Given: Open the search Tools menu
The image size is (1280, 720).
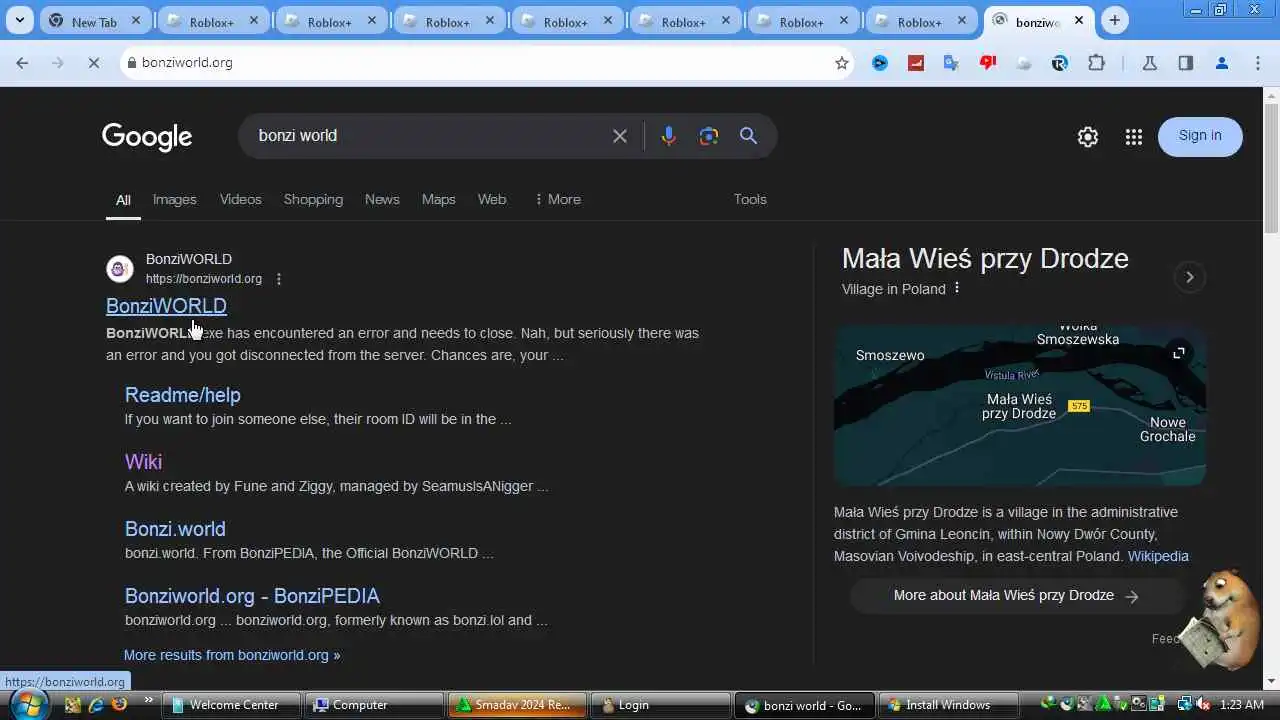Looking at the screenshot, I should coord(750,199).
